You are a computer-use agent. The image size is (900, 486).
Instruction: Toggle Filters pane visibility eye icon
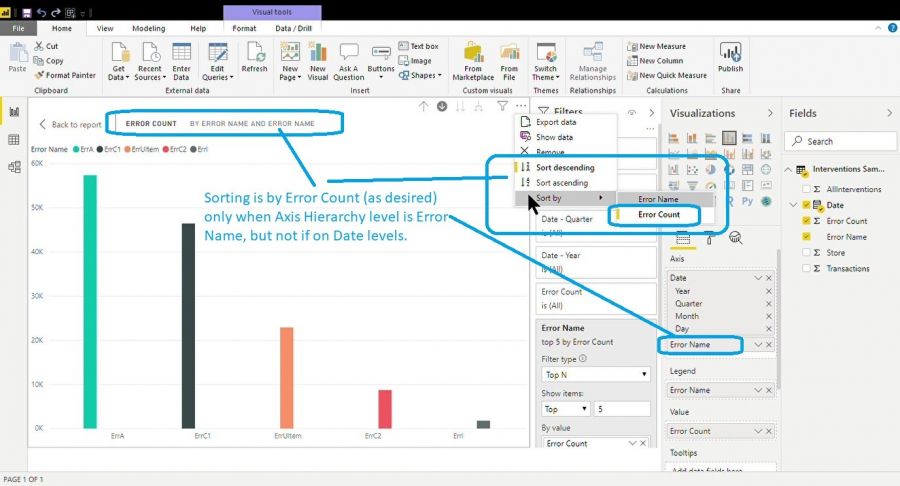click(632, 113)
